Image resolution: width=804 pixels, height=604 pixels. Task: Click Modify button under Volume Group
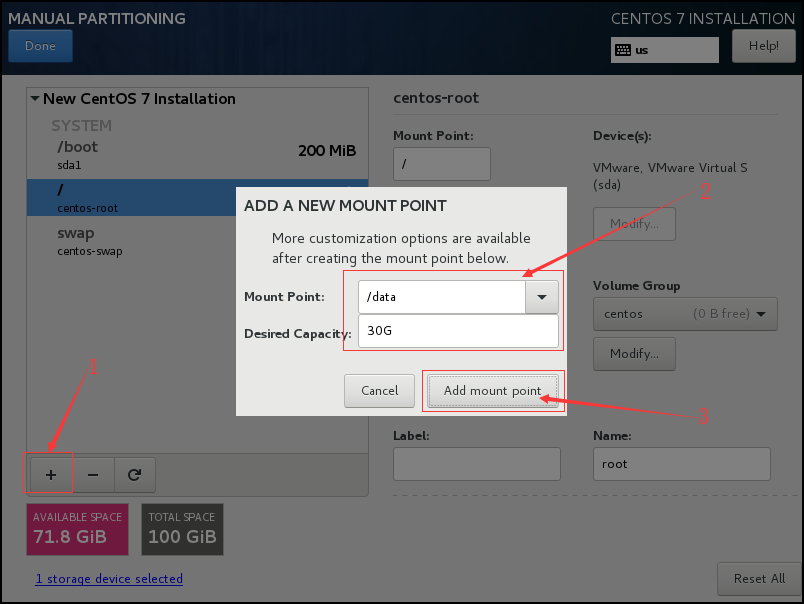[634, 354]
